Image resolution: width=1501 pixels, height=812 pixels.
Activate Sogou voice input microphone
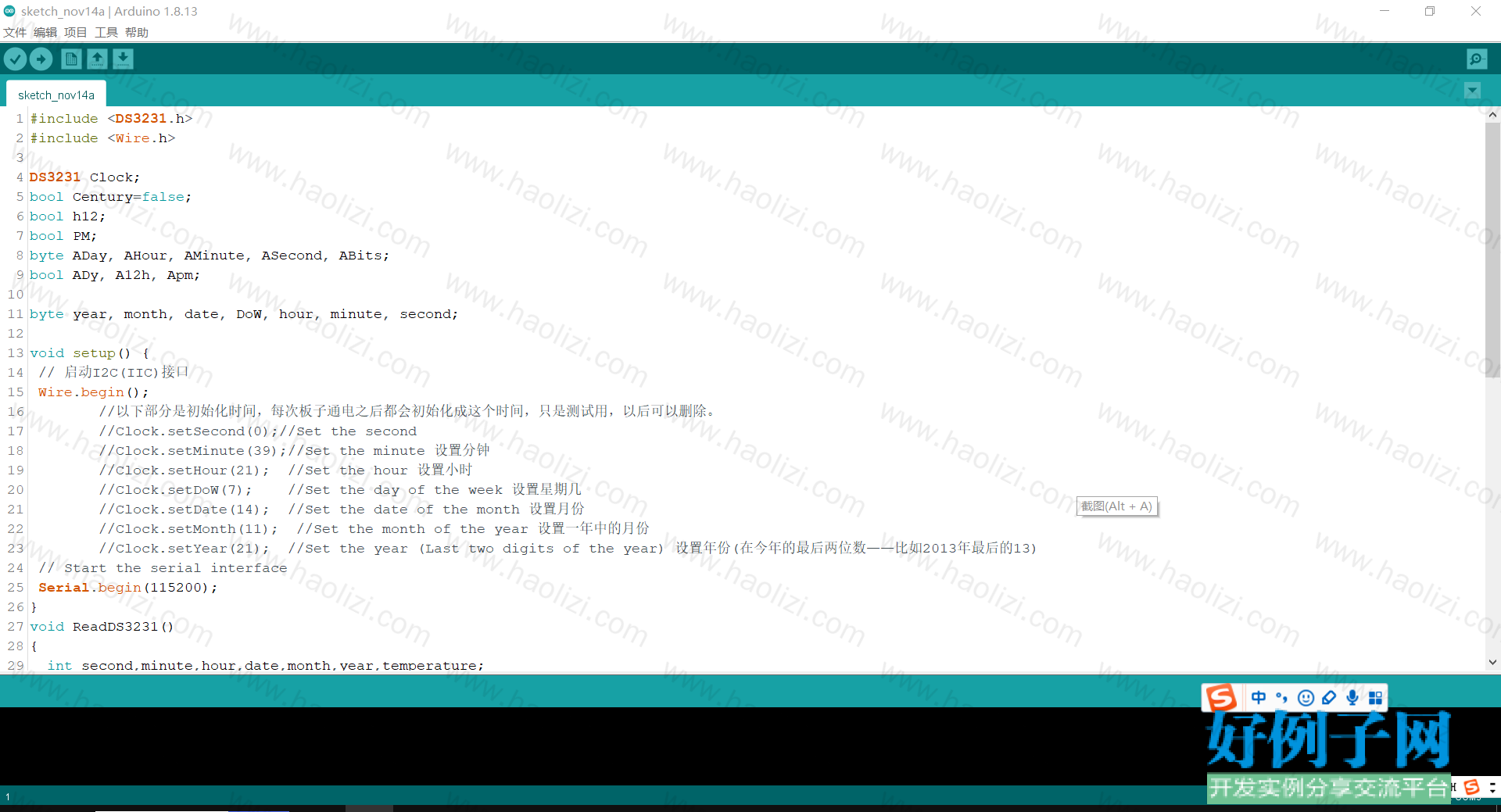point(1352,698)
